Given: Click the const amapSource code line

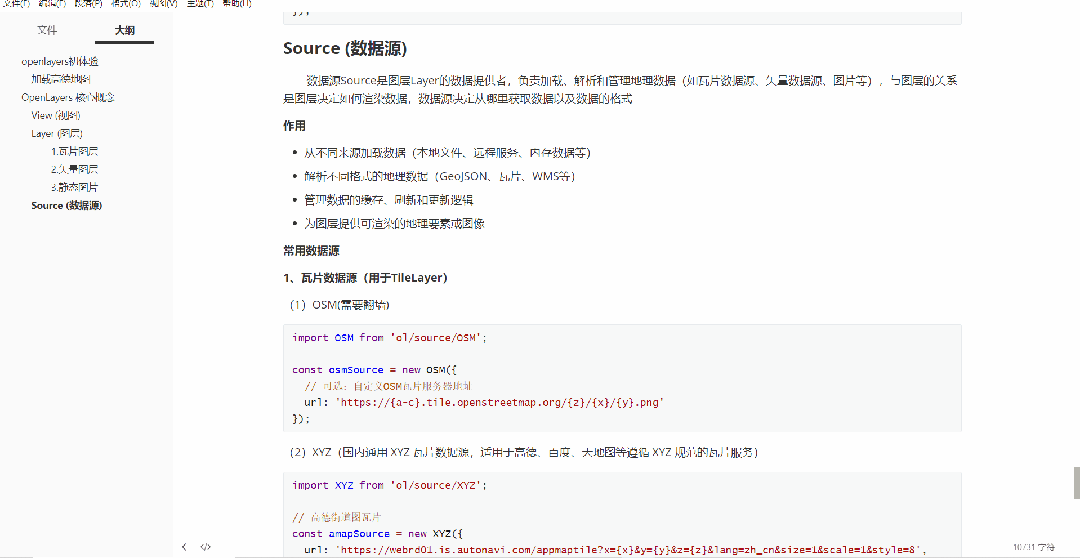Looking at the screenshot, I should 379,534.
